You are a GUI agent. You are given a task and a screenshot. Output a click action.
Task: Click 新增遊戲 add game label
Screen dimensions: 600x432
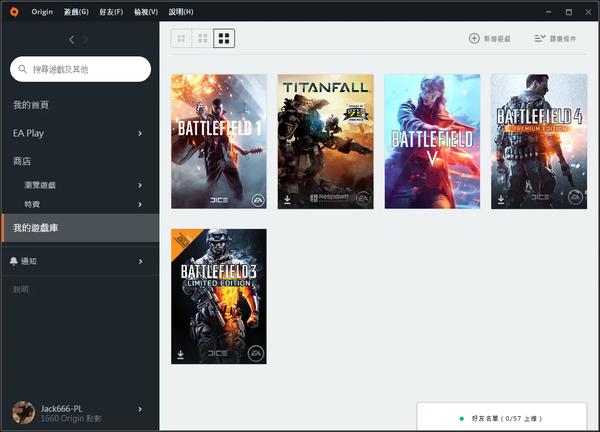click(497, 39)
